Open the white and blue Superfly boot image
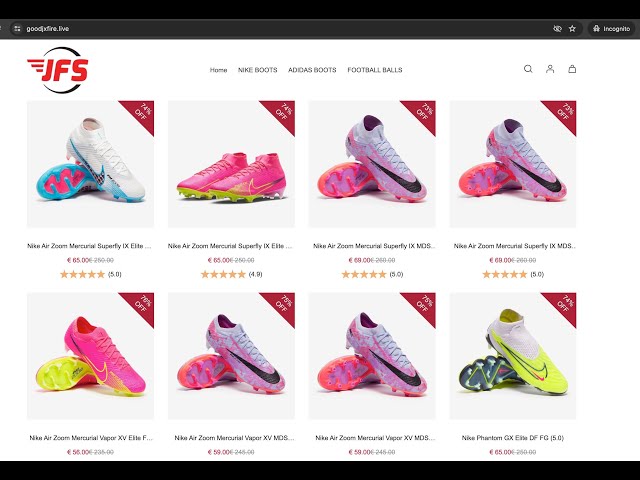This screenshot has height=480, width=640. (x=91, y=164)
